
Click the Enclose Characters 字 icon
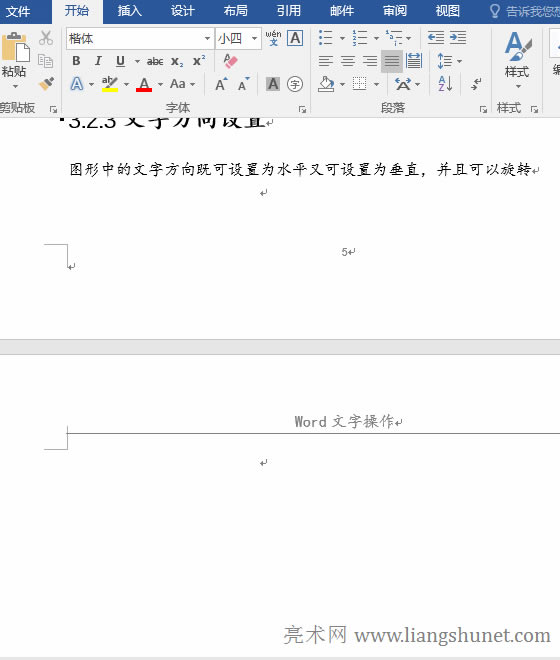point(295,84)
